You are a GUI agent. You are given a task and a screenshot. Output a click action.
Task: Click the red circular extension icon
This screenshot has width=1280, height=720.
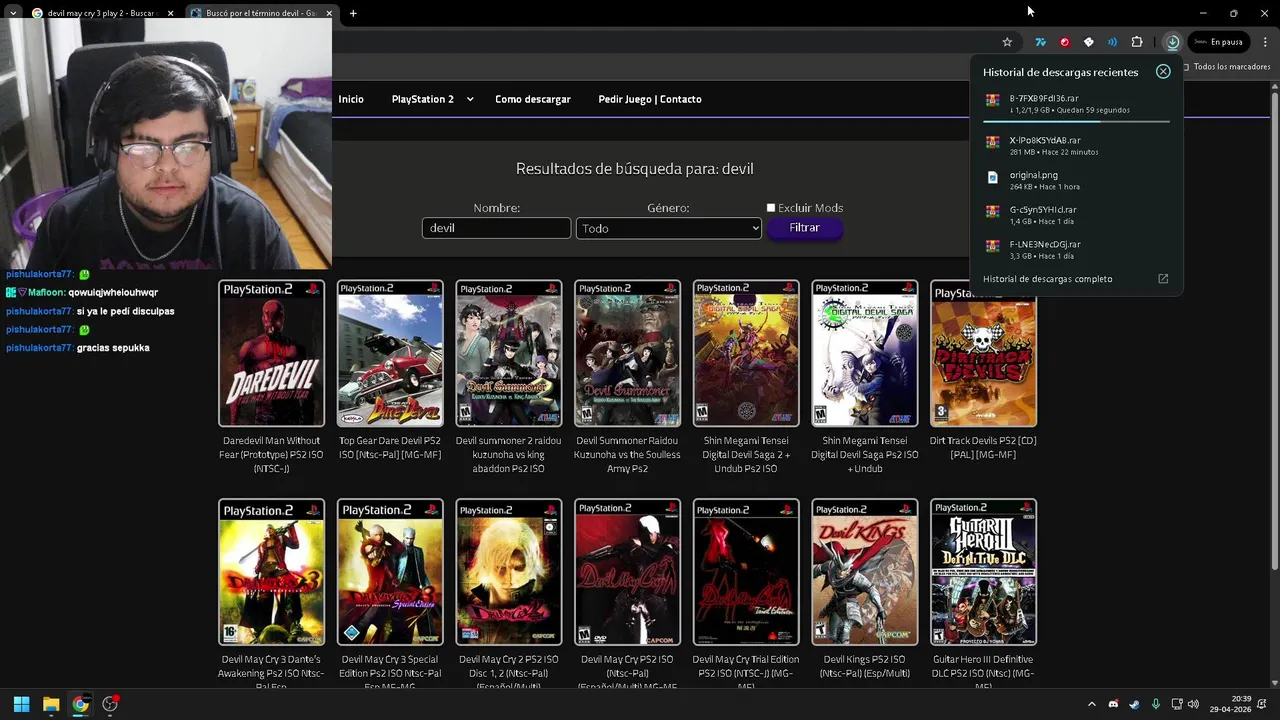click(1065, 42)
